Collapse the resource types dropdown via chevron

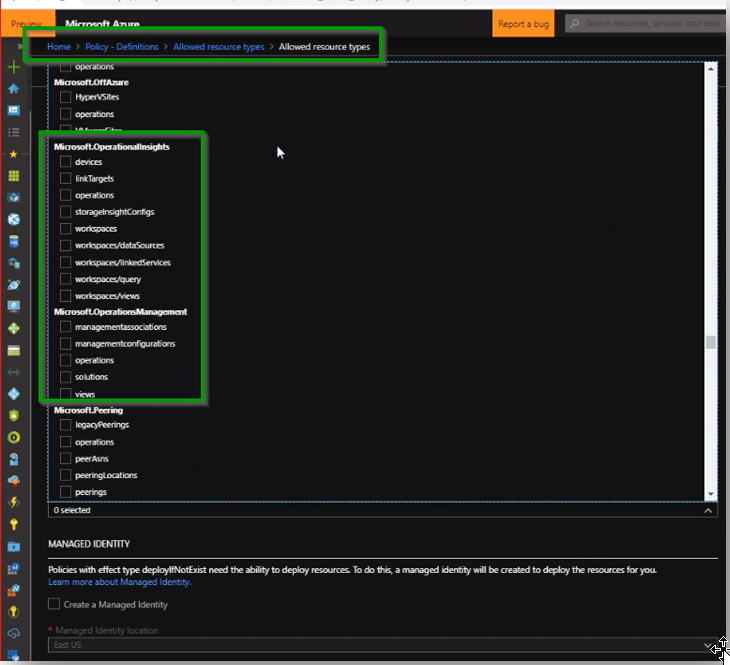[708, 510]
